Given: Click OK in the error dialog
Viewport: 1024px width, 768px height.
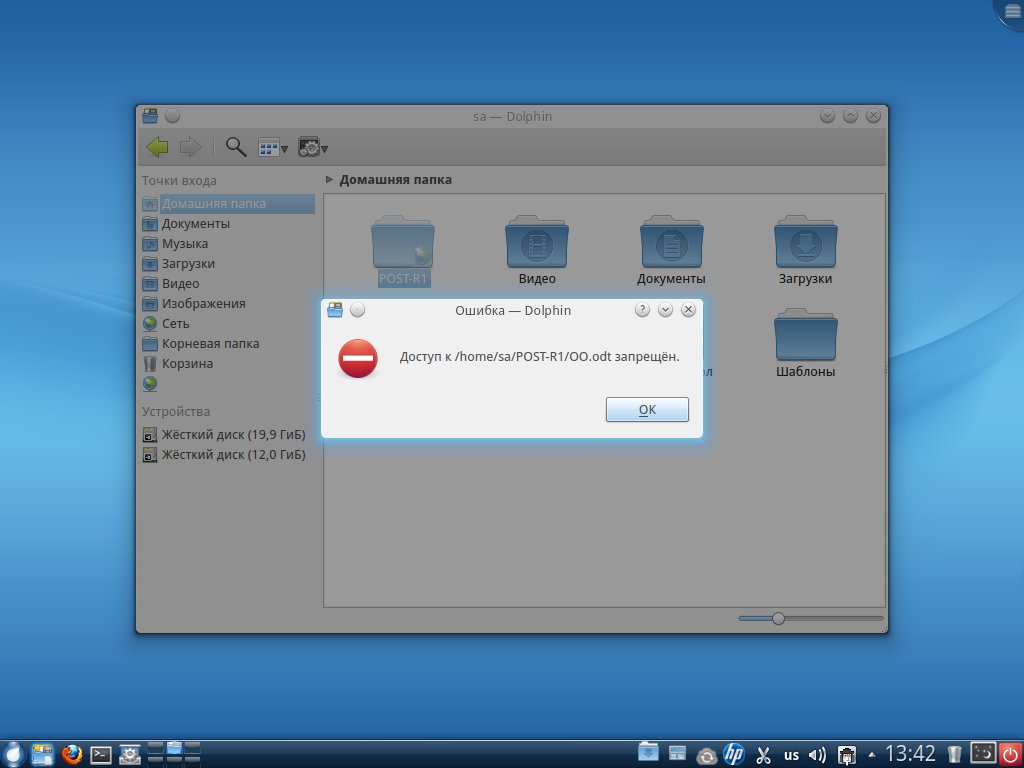Looking at the screenshot, I should 647,409.
